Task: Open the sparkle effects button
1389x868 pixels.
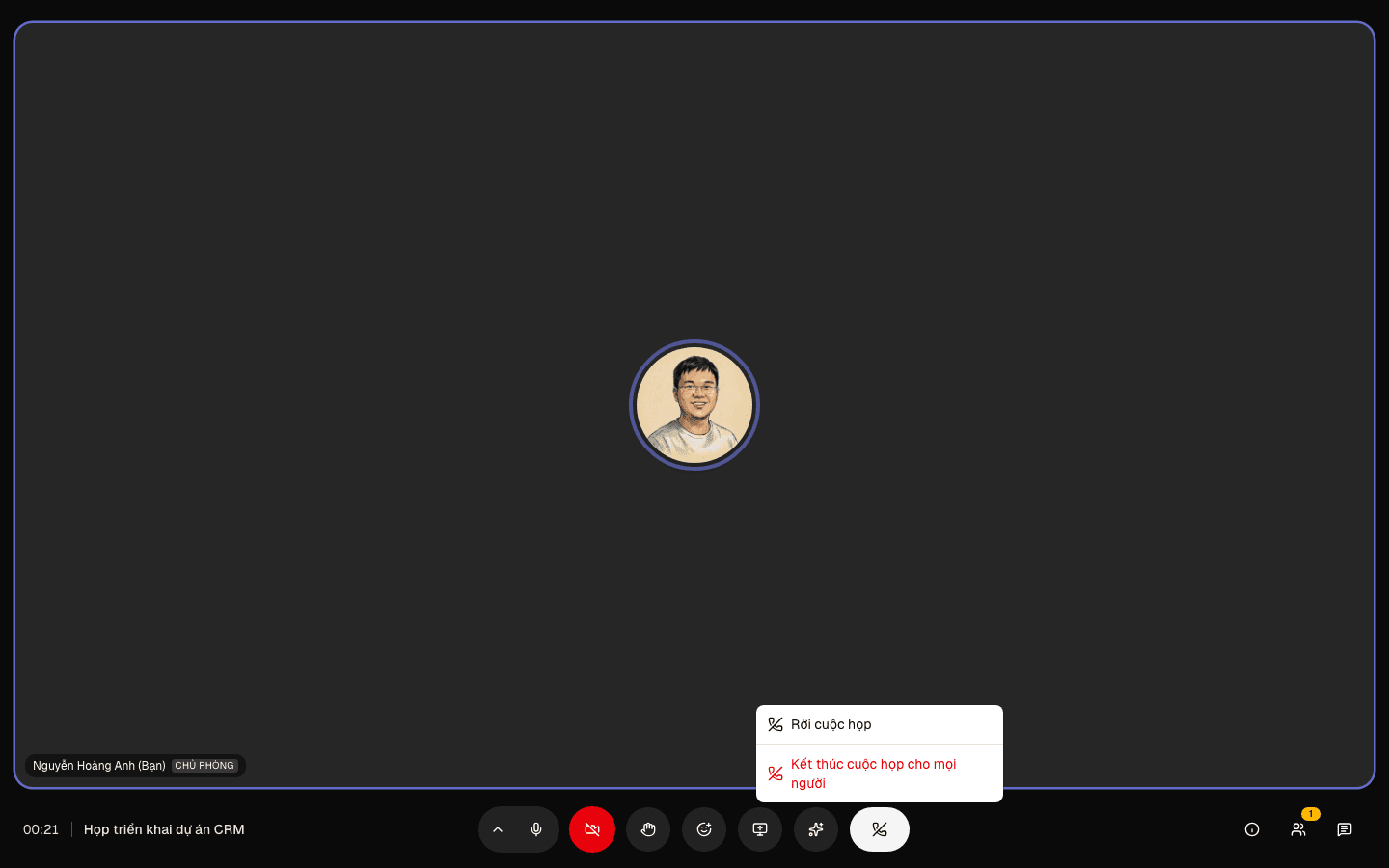Action: click(816, 829)
